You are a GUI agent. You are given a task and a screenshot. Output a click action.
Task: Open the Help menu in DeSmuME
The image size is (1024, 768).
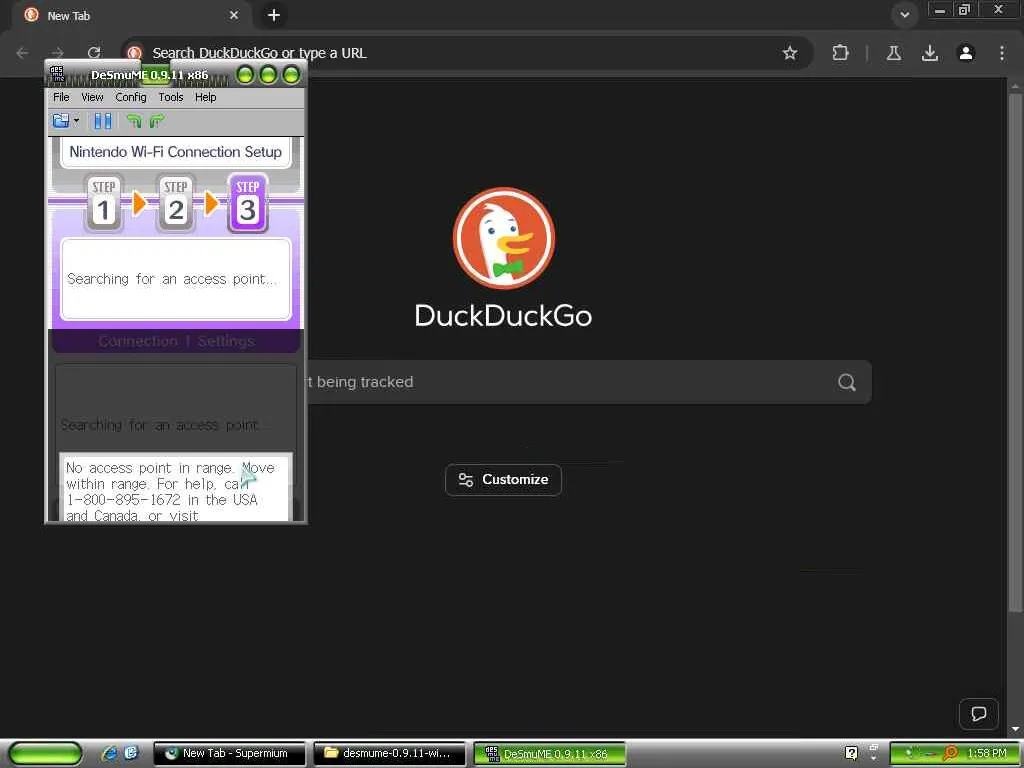click(x=205, y=97)
